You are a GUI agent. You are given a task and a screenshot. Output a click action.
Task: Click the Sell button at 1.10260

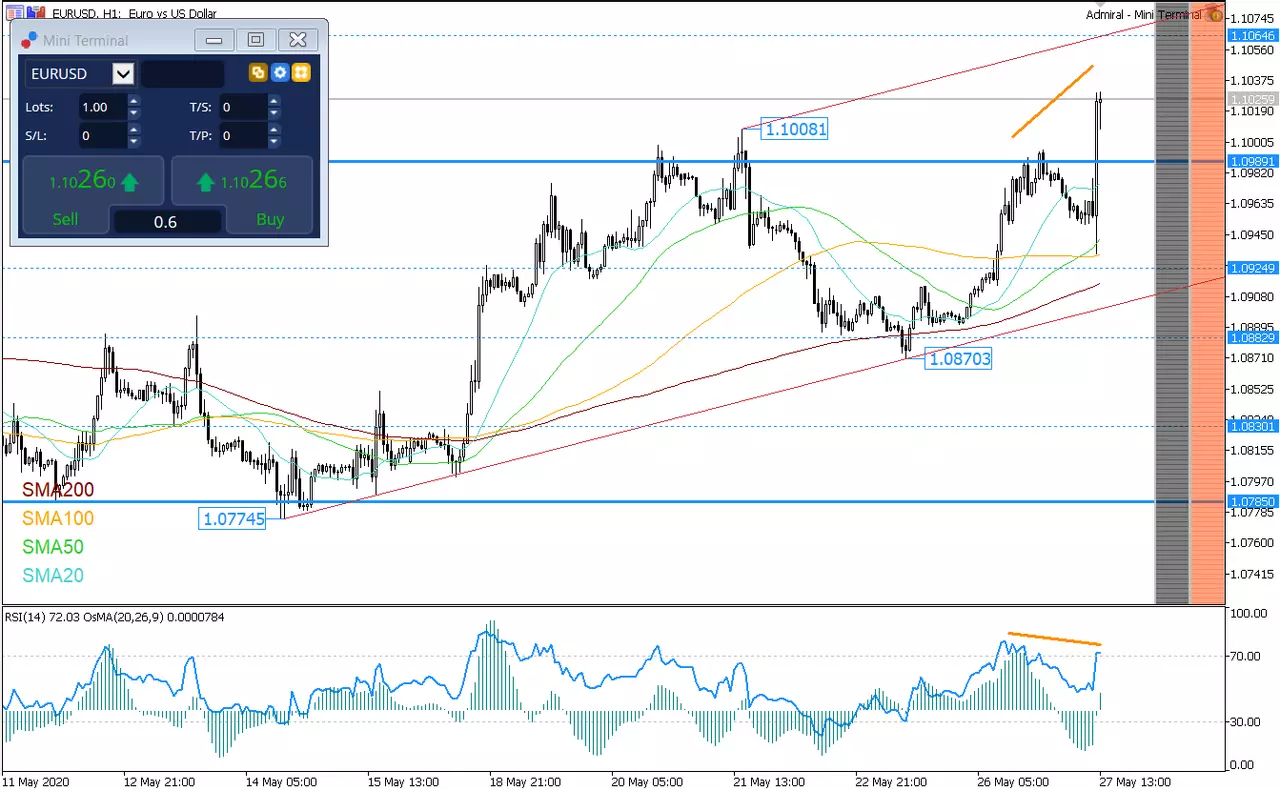tap(93, 194)
